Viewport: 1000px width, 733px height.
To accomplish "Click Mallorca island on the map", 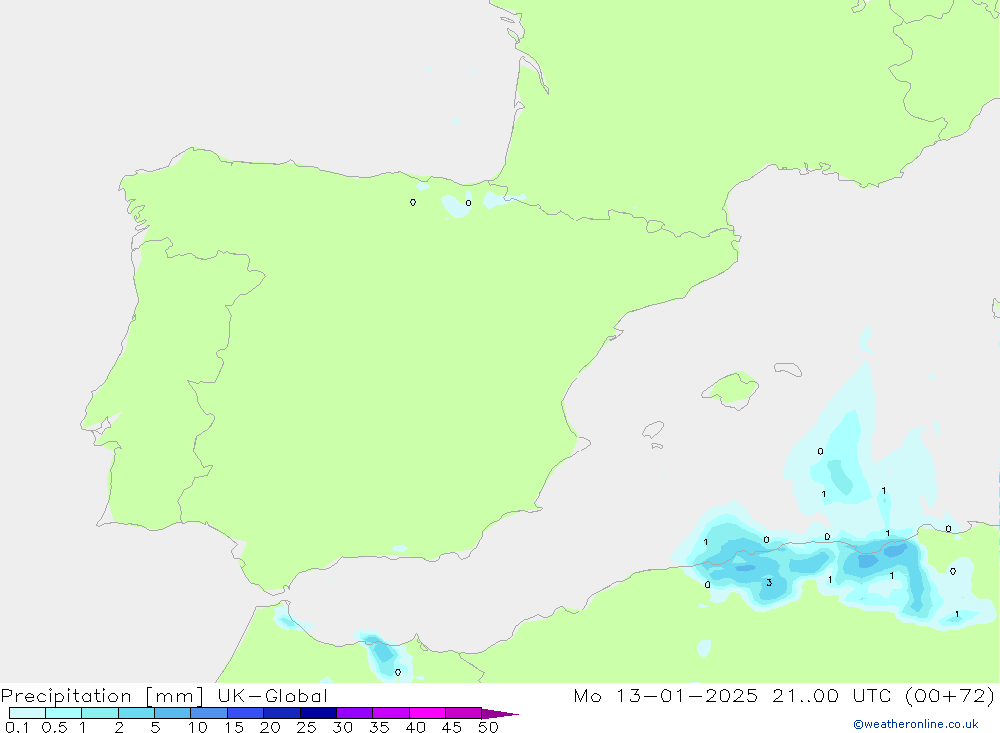I will click(x=731, y=389).
